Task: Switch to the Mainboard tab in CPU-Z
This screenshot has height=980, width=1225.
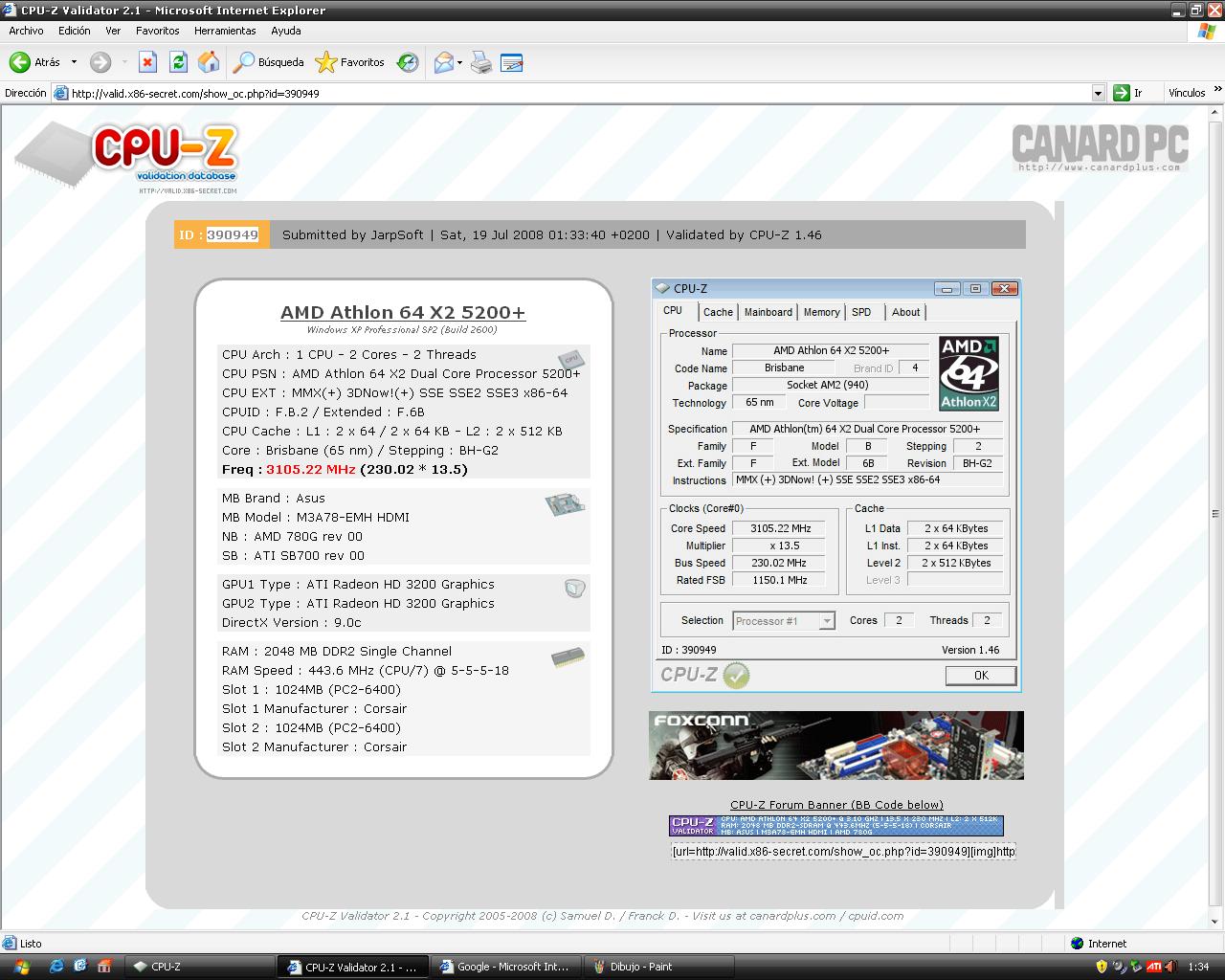Action: [768, 312]
